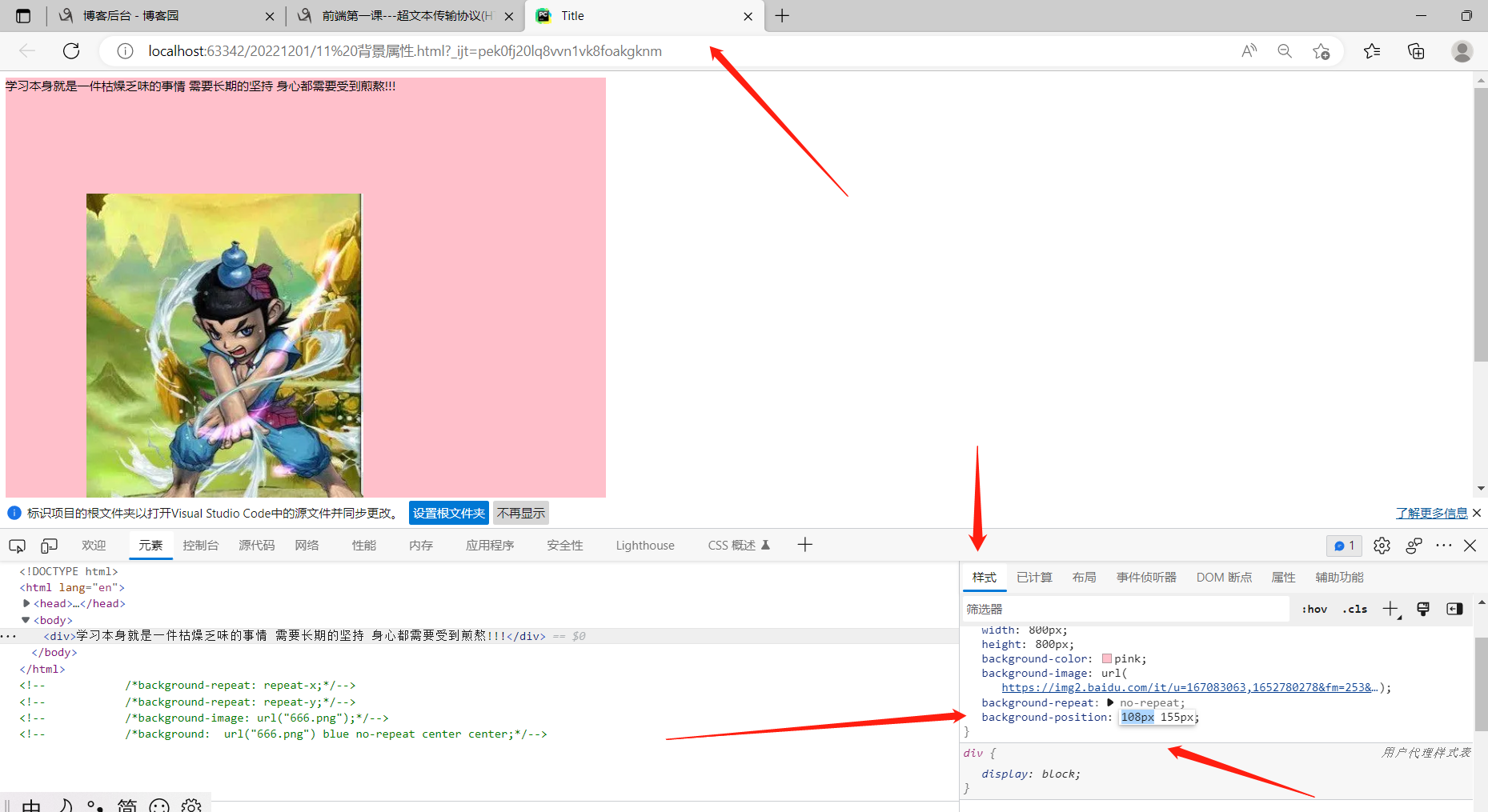Click the pink background-color swatch
This screenshot has width=1488, height=812.
[x=1107, y=659]
